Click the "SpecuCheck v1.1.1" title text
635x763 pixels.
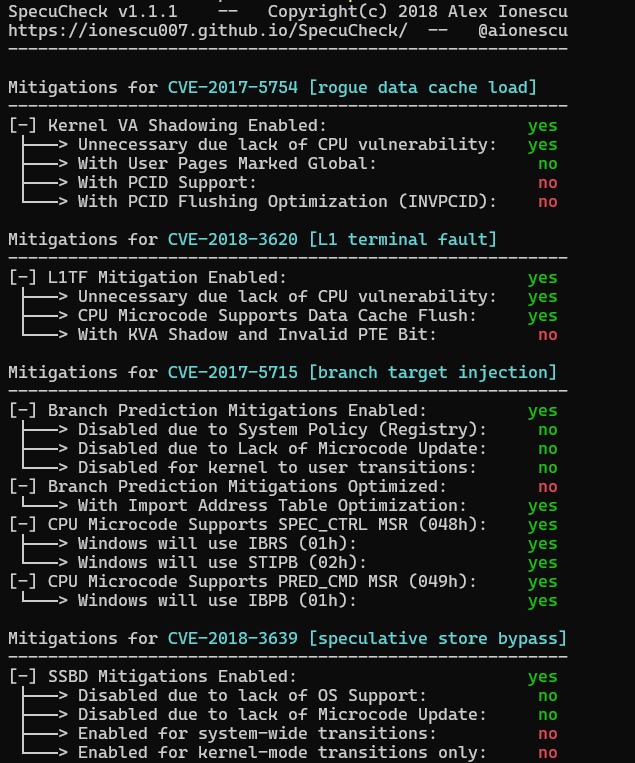coord(92,12)
